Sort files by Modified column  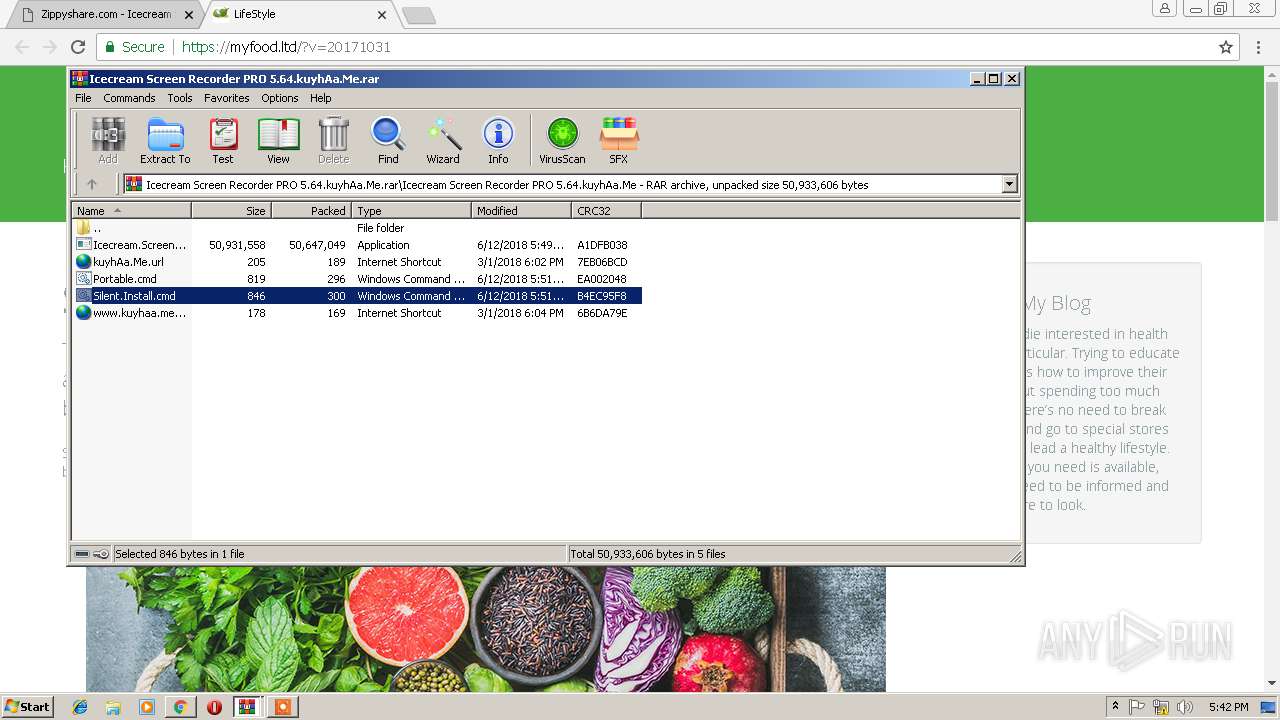point(521,211)
